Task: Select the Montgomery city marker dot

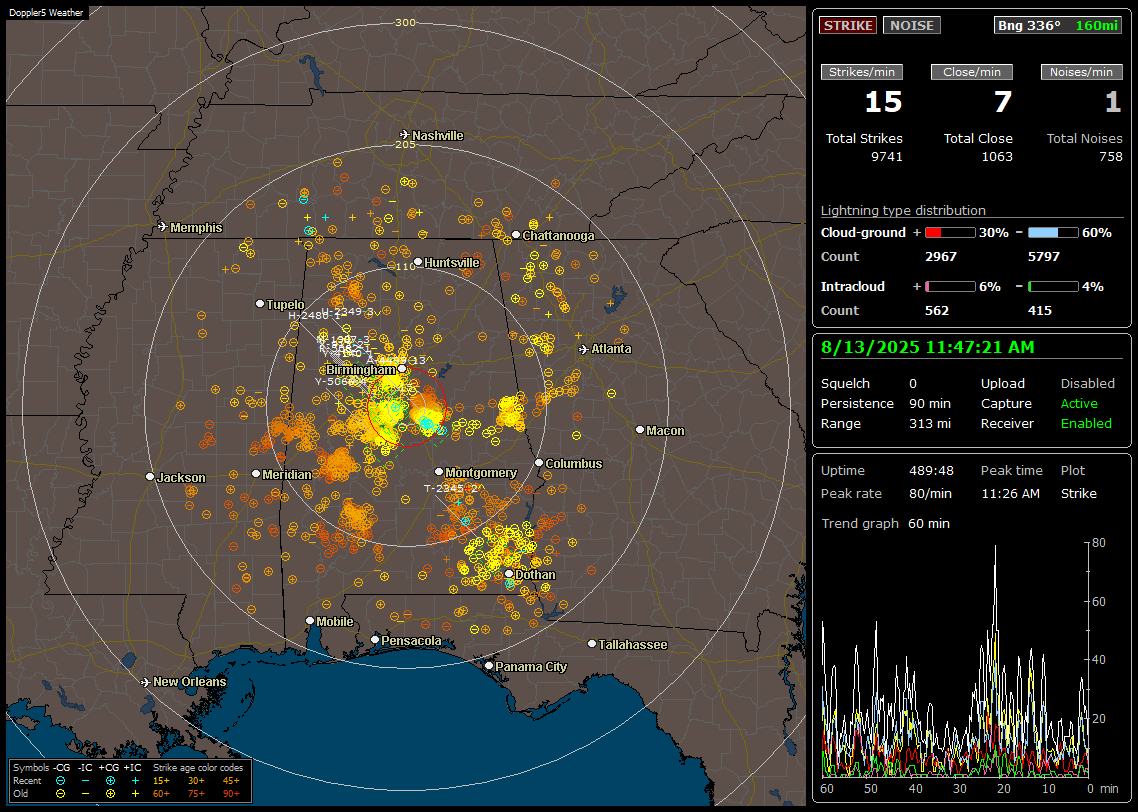Action: coord(439,472)
